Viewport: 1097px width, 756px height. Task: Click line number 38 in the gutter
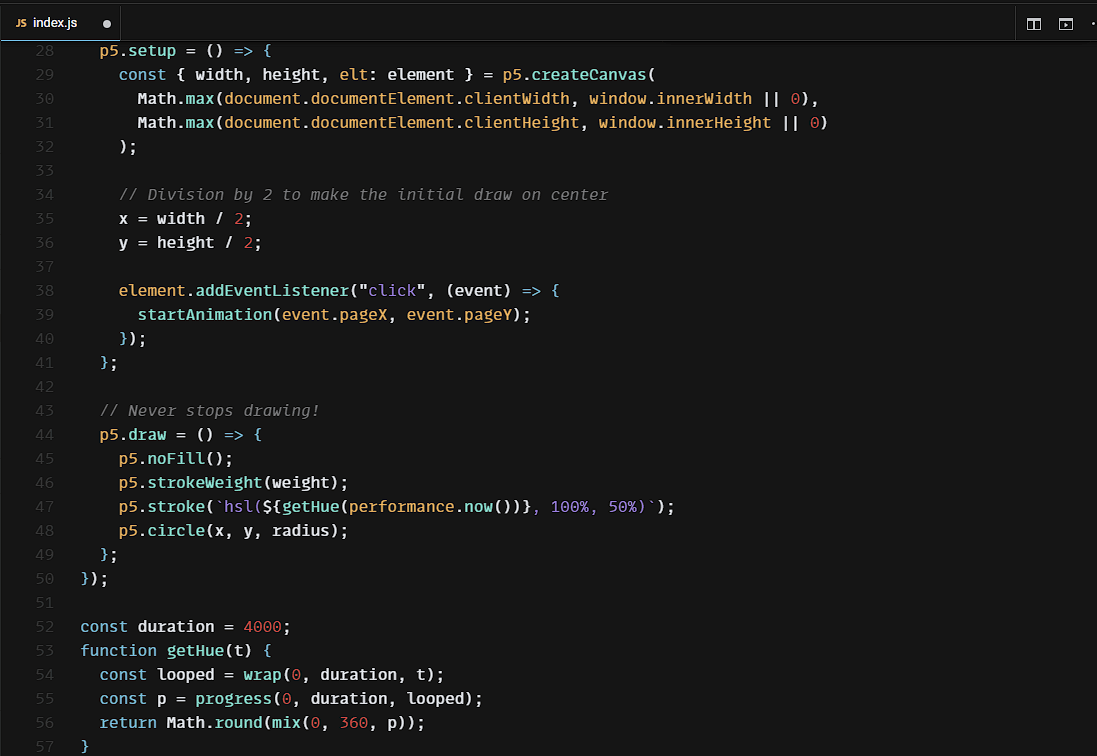tap(44, 290)
